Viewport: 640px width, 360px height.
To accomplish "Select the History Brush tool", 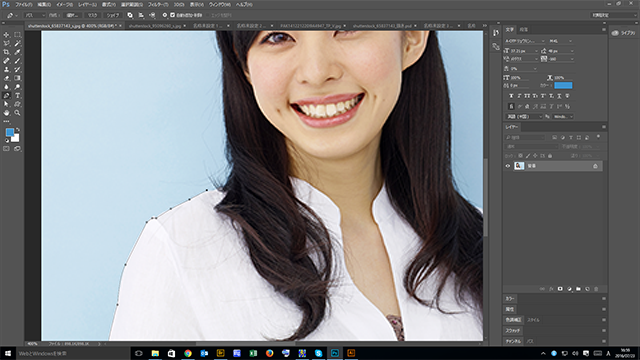I will (x=17, y=69).
